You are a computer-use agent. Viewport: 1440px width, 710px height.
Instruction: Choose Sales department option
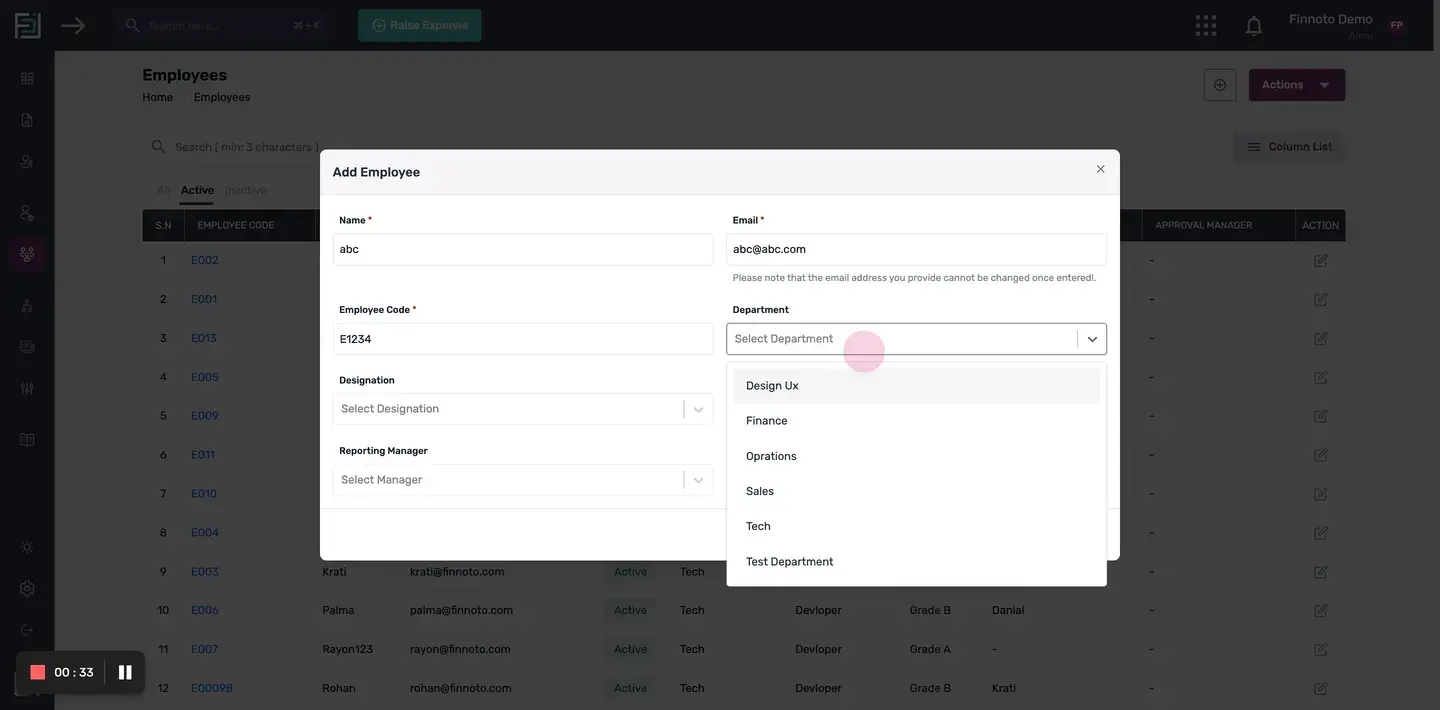[x=917, y=491]
